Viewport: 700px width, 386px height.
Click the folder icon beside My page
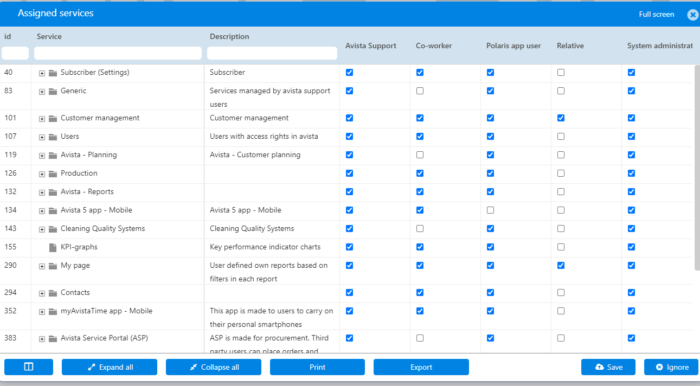click(53, 266)
